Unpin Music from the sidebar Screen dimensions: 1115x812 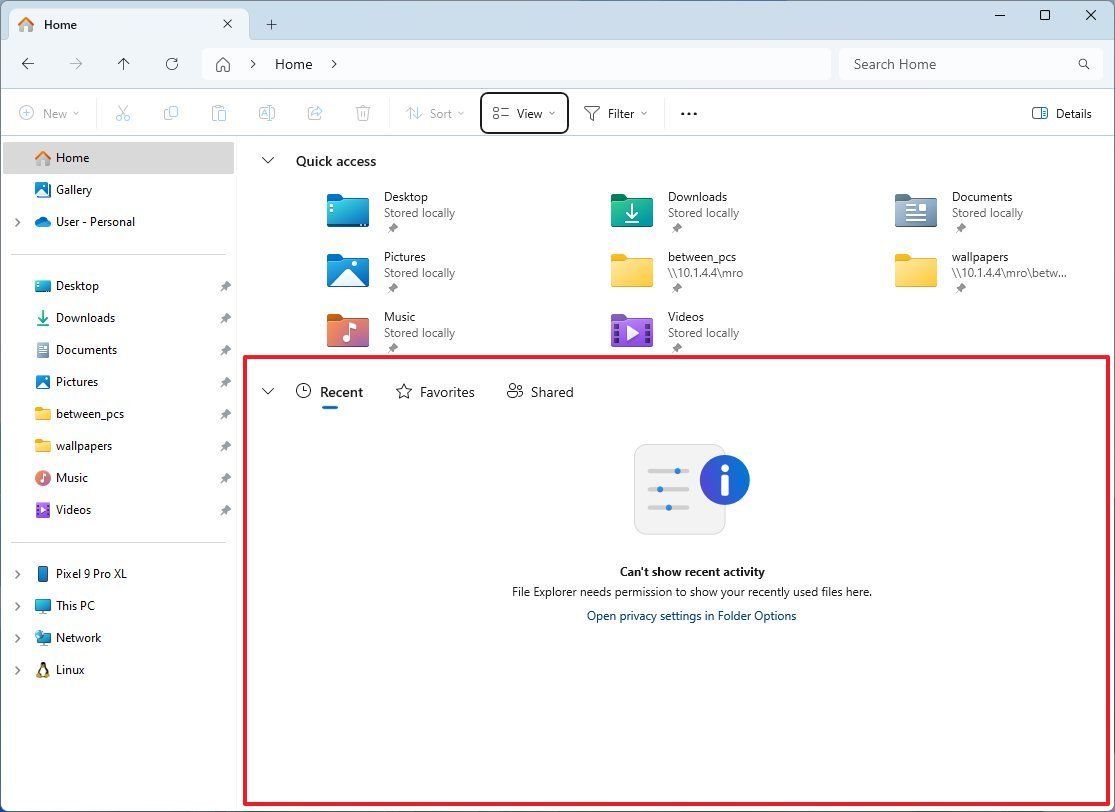pos(225,477)
